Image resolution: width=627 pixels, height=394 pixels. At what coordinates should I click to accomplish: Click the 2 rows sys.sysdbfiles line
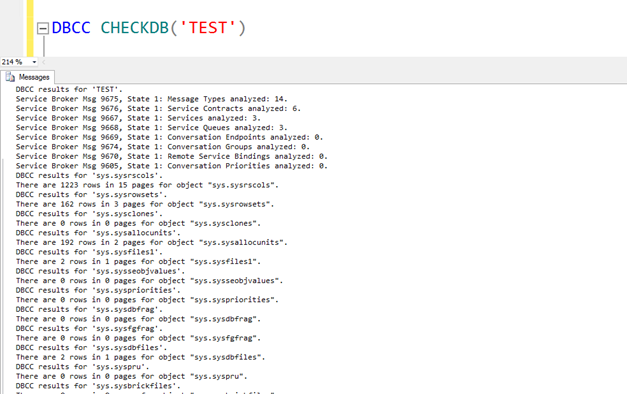(x=140, y=357)
